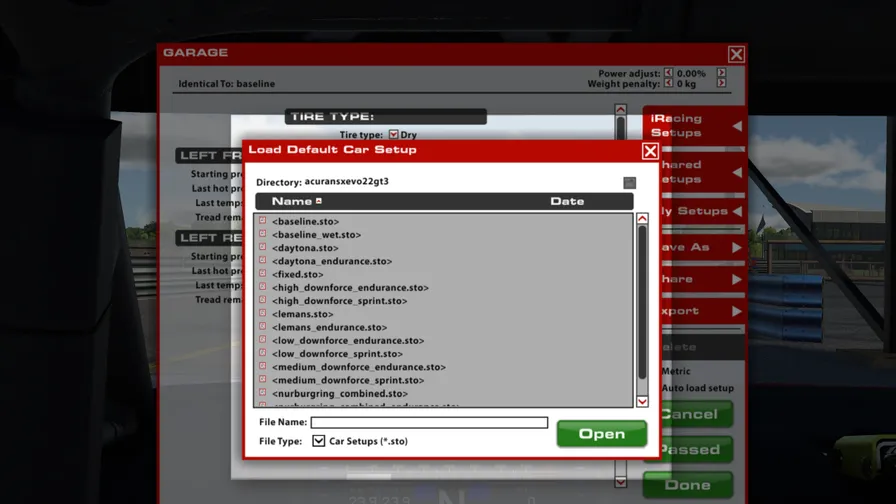
Task: Click the file icon beside high_downforce_sprint.sto
Action: coord(262,299)
